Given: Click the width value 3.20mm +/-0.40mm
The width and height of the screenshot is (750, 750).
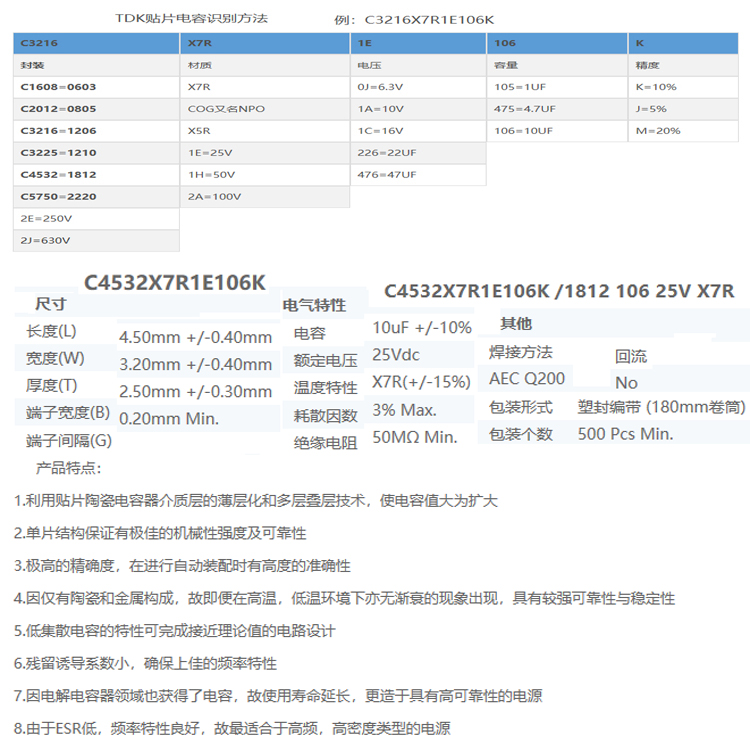Looking at the screenshot, I should (196, 364).
